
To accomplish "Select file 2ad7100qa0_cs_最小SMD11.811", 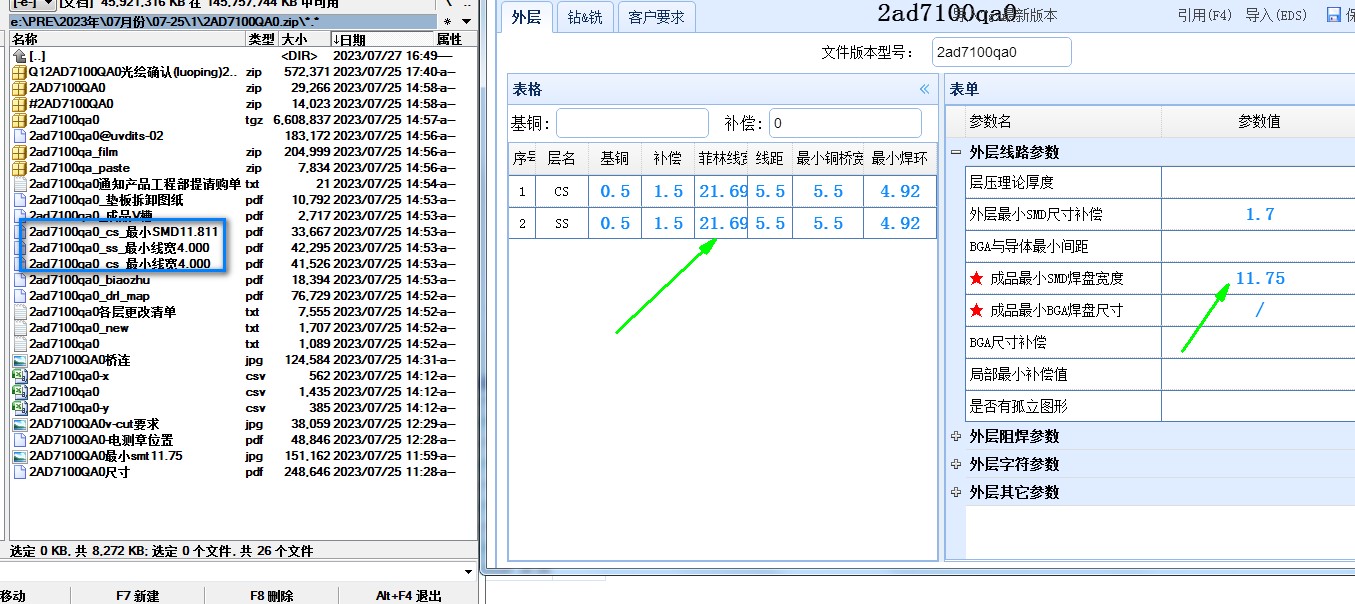I will pyautogui.click(x=123, y=232).
